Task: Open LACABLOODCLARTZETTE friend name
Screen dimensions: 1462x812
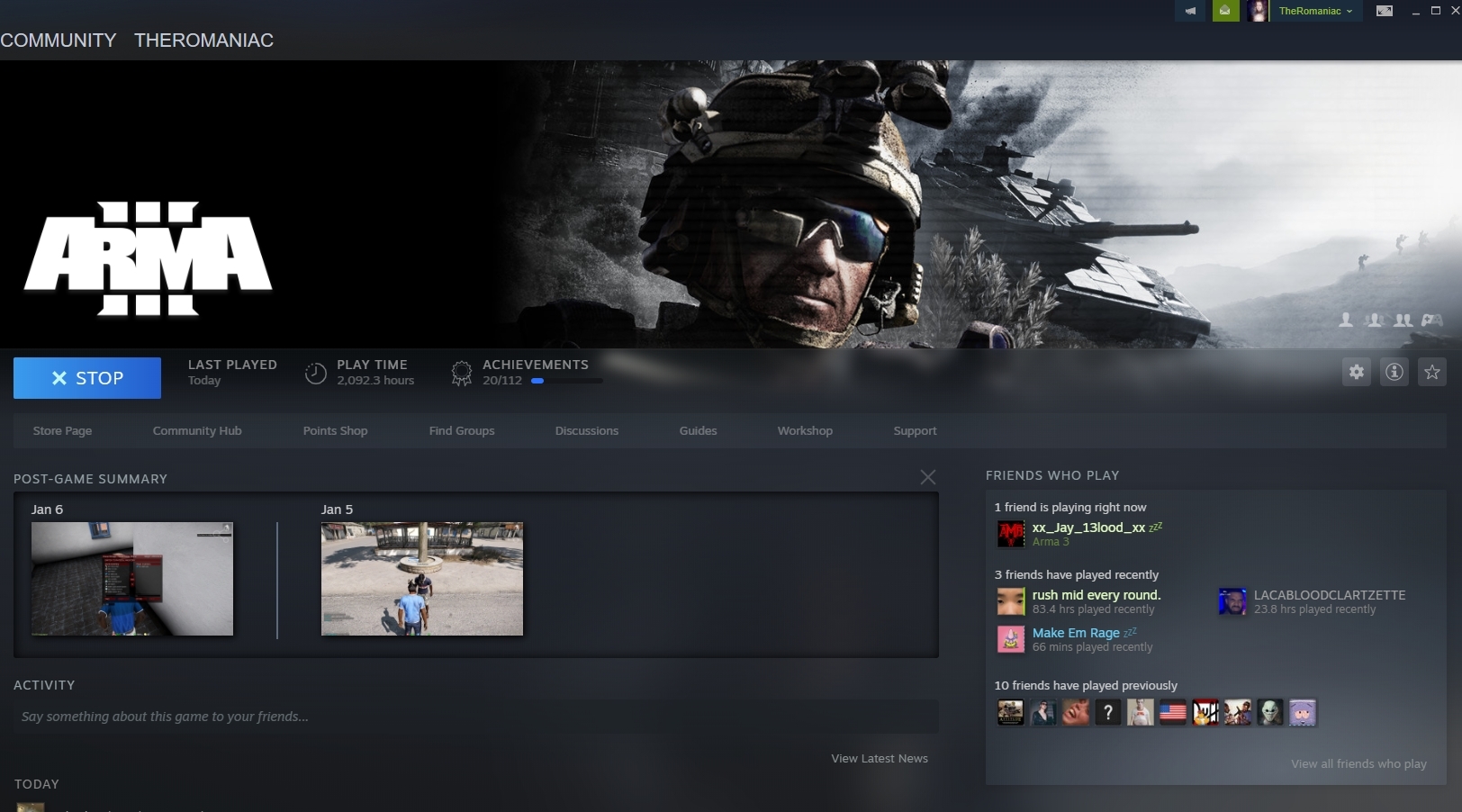Action: pyautogui.click(x=1330, y=595)
